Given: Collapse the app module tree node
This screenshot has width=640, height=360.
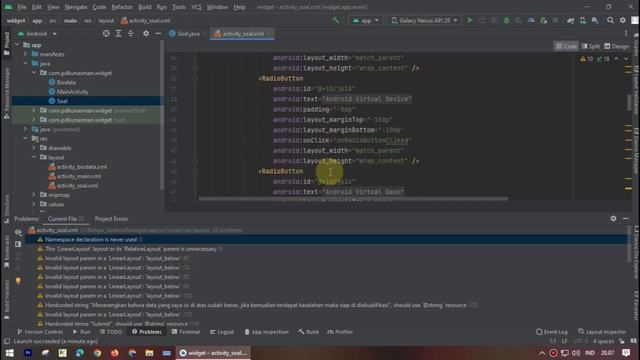Looking at the screenshot, I should [17, 45].
